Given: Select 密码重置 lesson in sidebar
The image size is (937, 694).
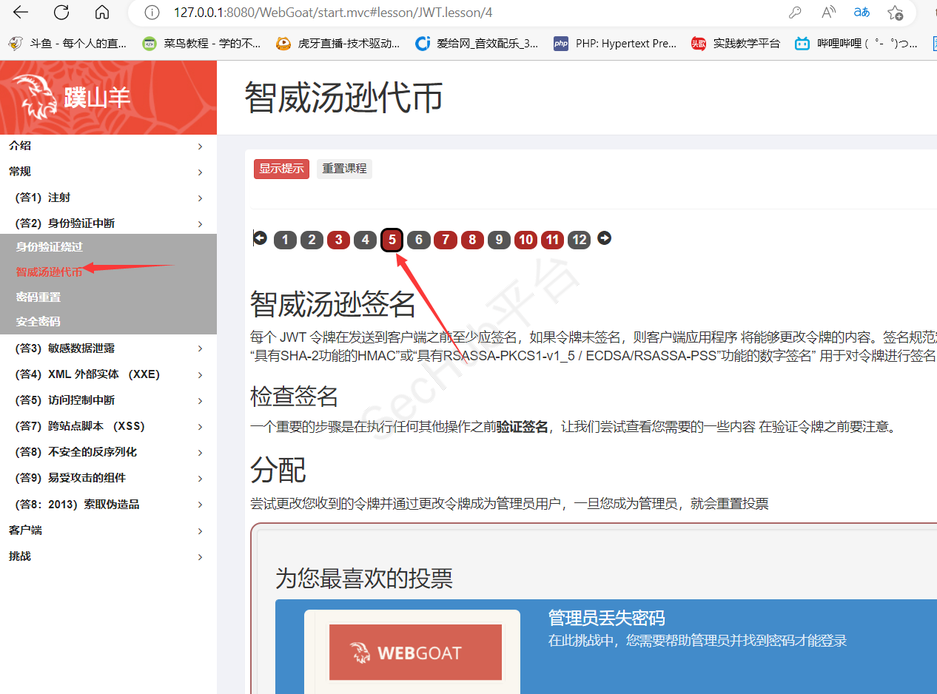Looking at the screenshot, I should 38,297.
